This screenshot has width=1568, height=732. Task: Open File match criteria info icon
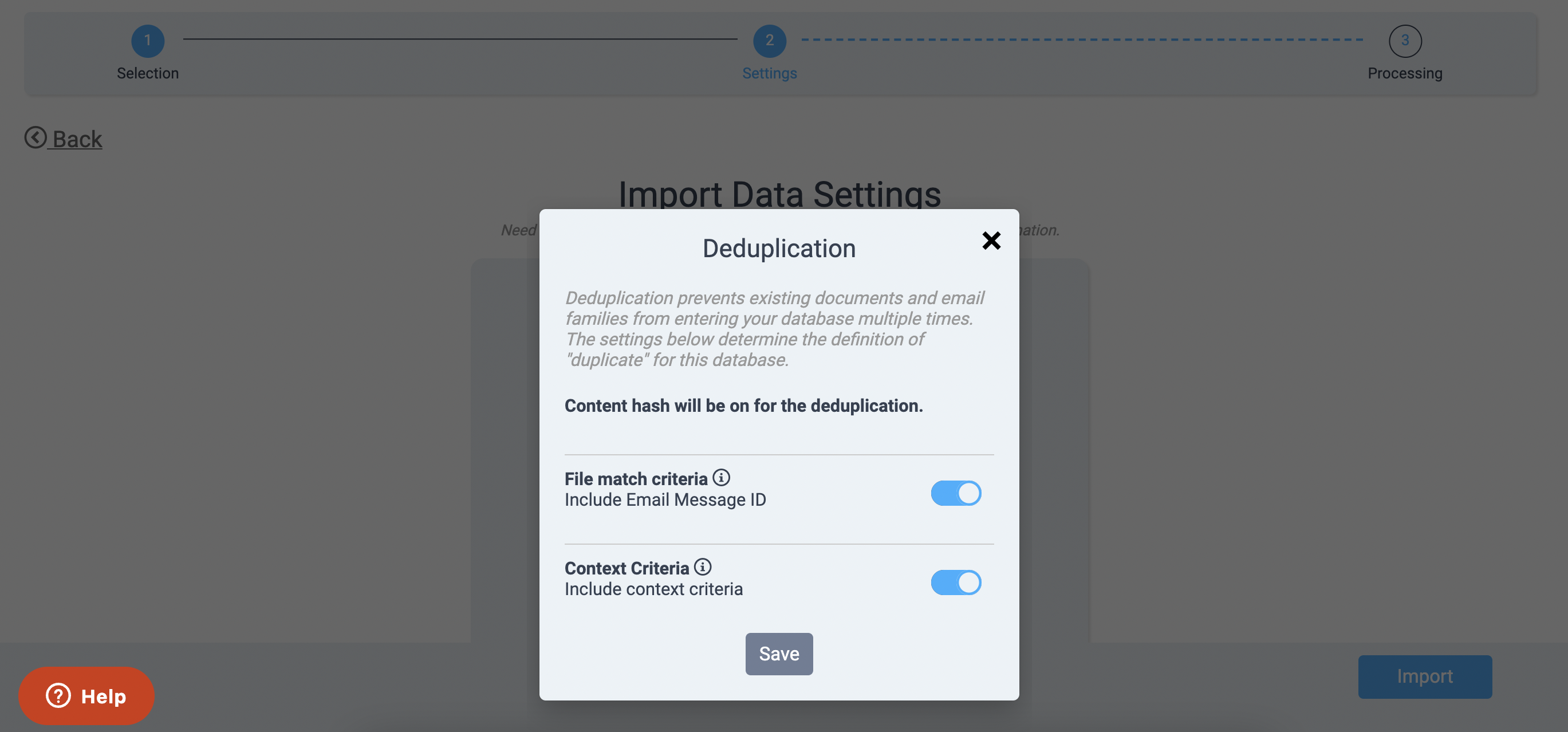[x=722, y=478]
